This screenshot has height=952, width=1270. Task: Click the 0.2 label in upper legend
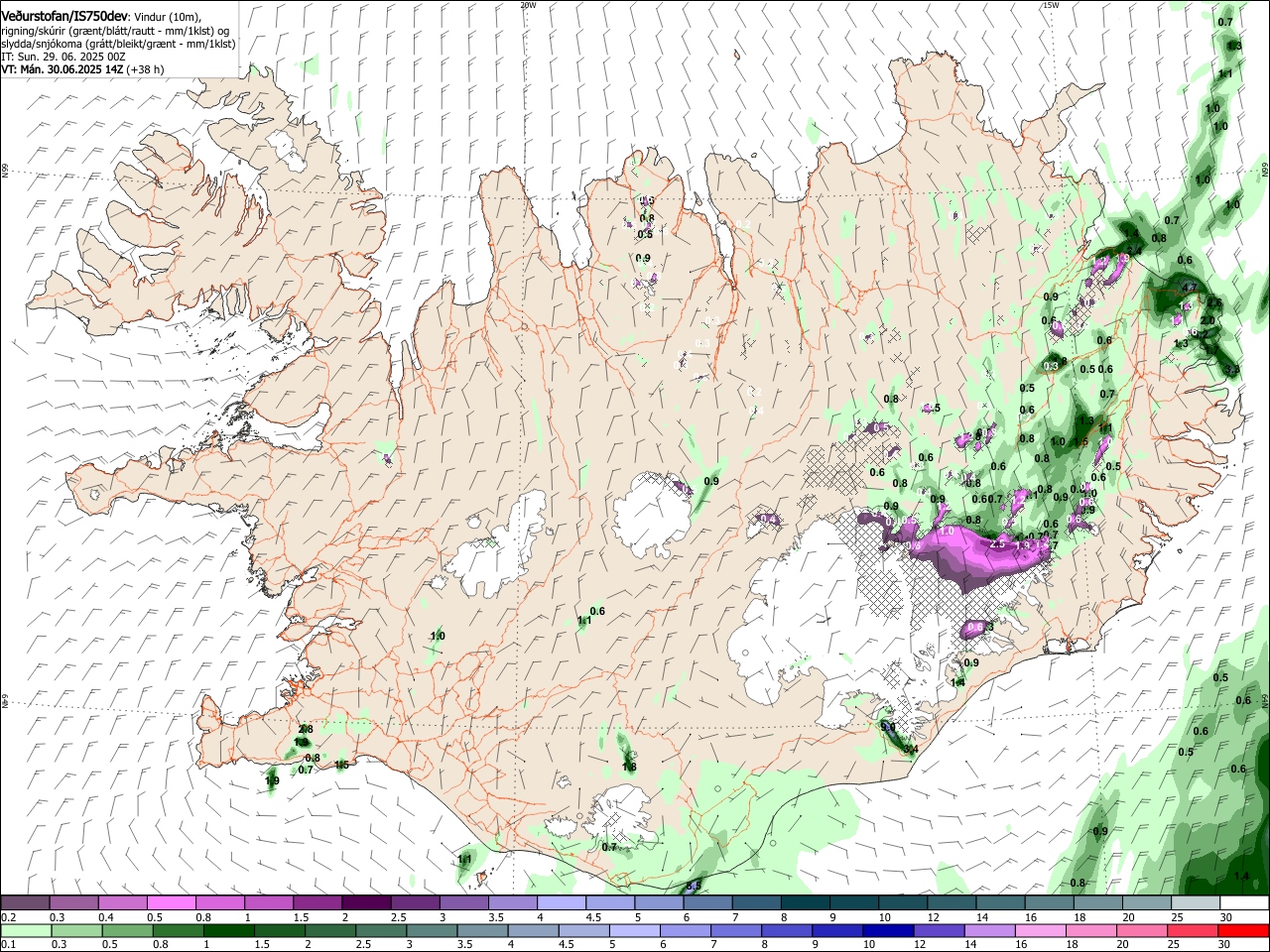tap(8, 917)
